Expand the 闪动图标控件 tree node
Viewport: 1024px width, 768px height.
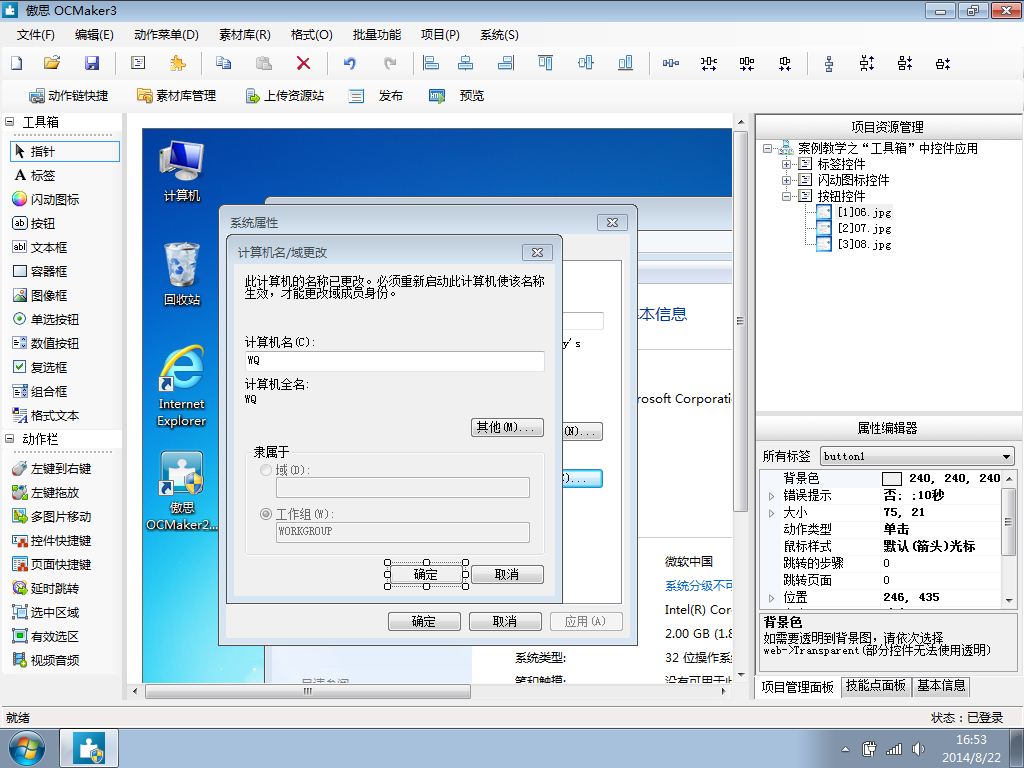point(786,180)
